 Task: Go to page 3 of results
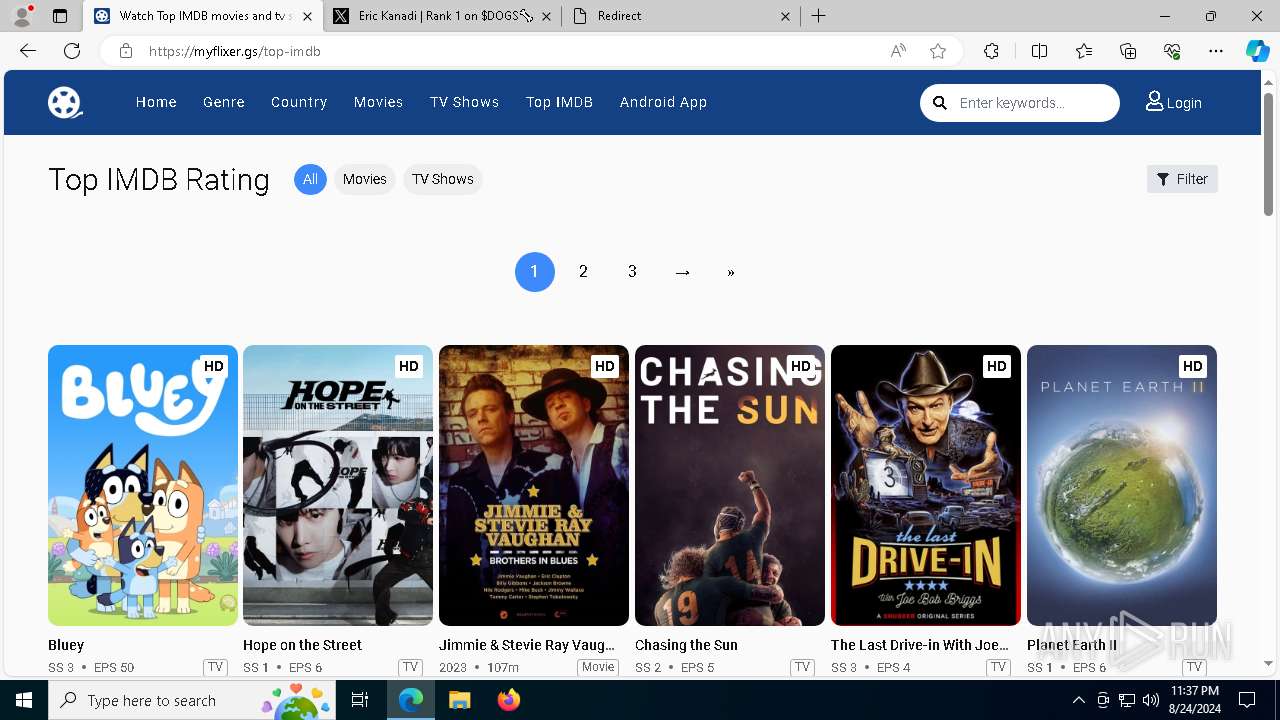click(x=632, y=272)
